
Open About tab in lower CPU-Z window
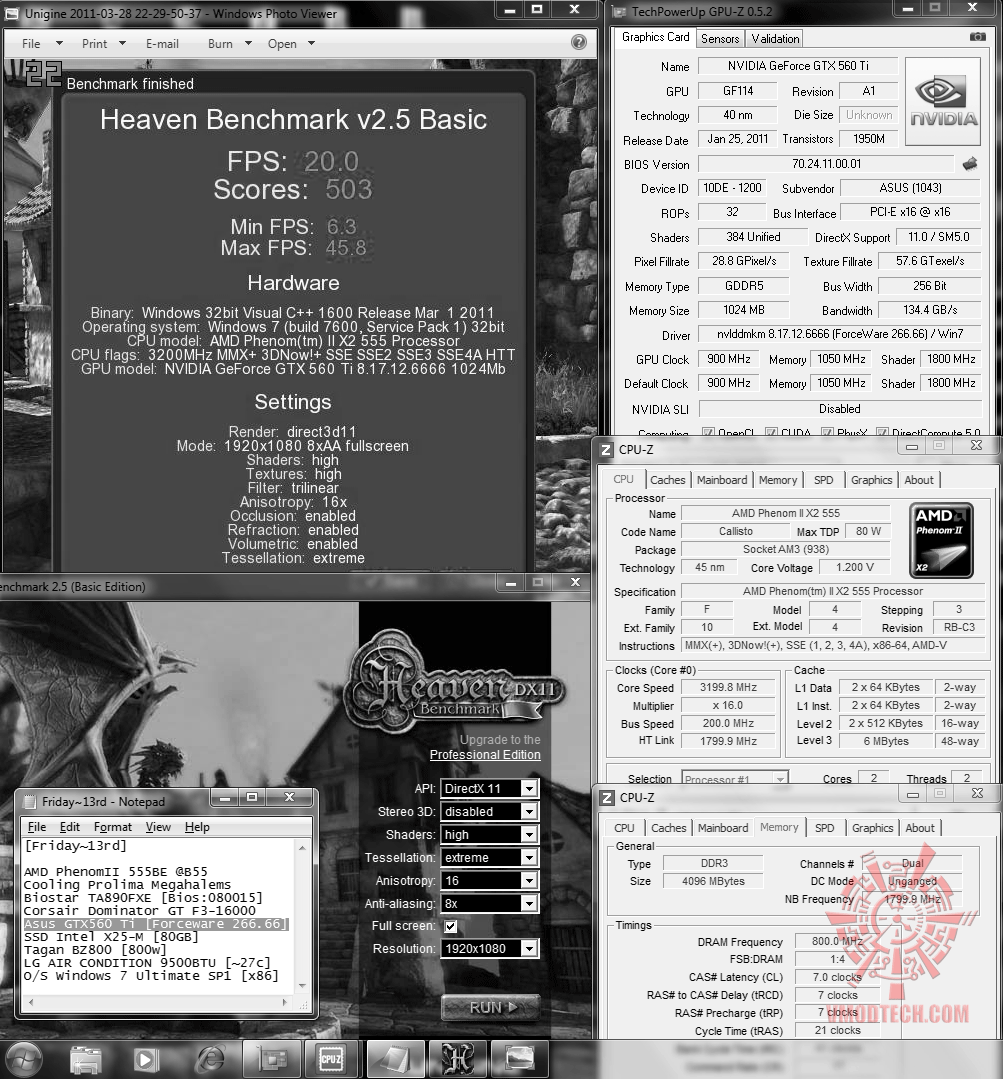920,828
